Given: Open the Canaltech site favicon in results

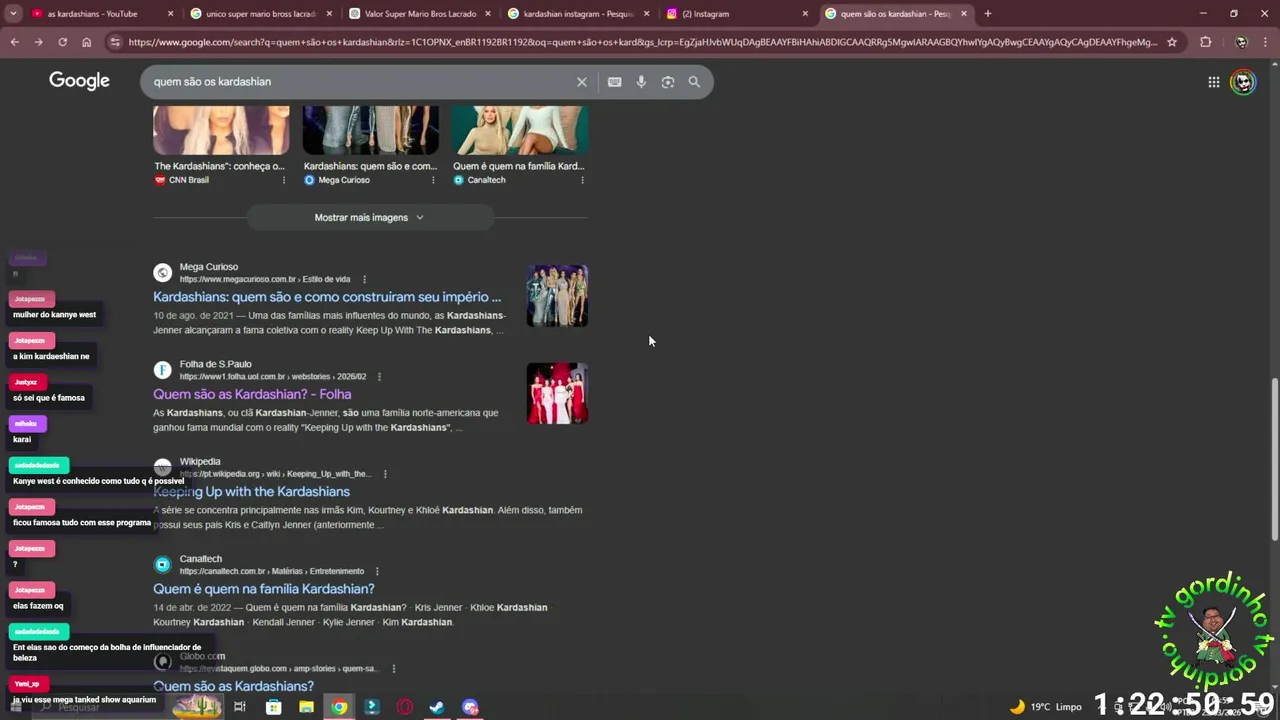Looking at the screenshot, I should click(162, 565).
